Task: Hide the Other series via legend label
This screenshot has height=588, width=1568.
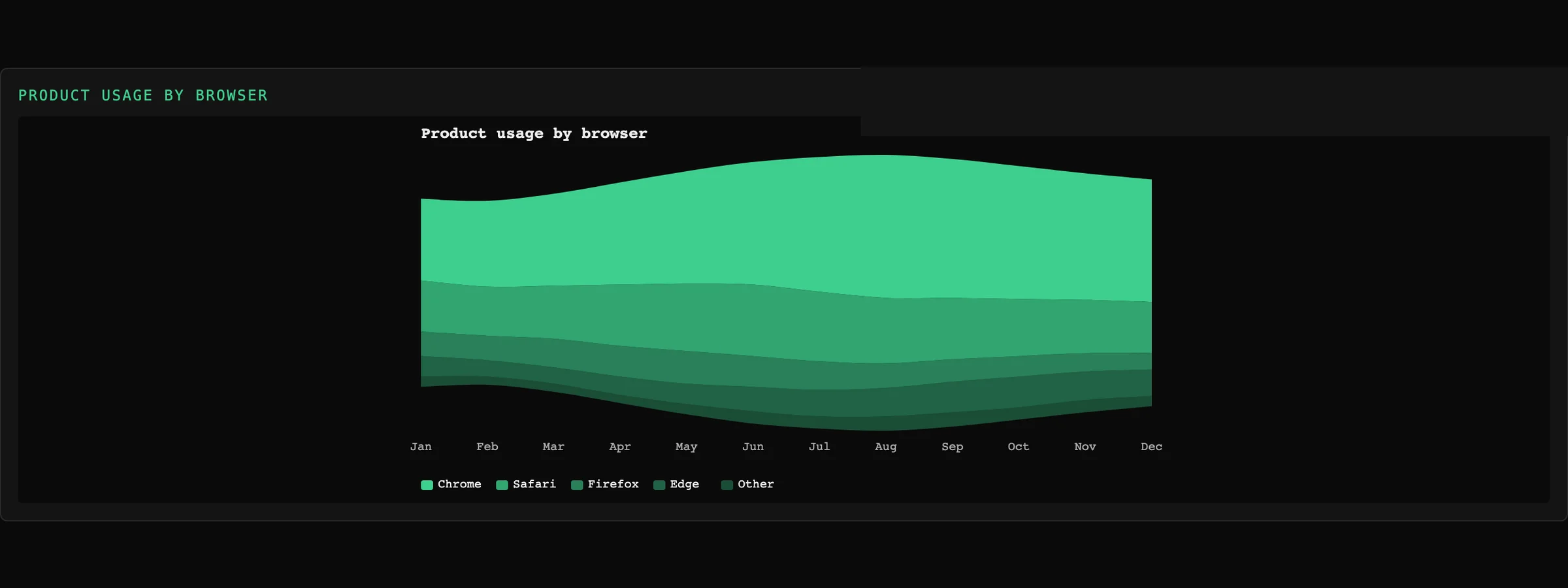Action: pos(755,484)
